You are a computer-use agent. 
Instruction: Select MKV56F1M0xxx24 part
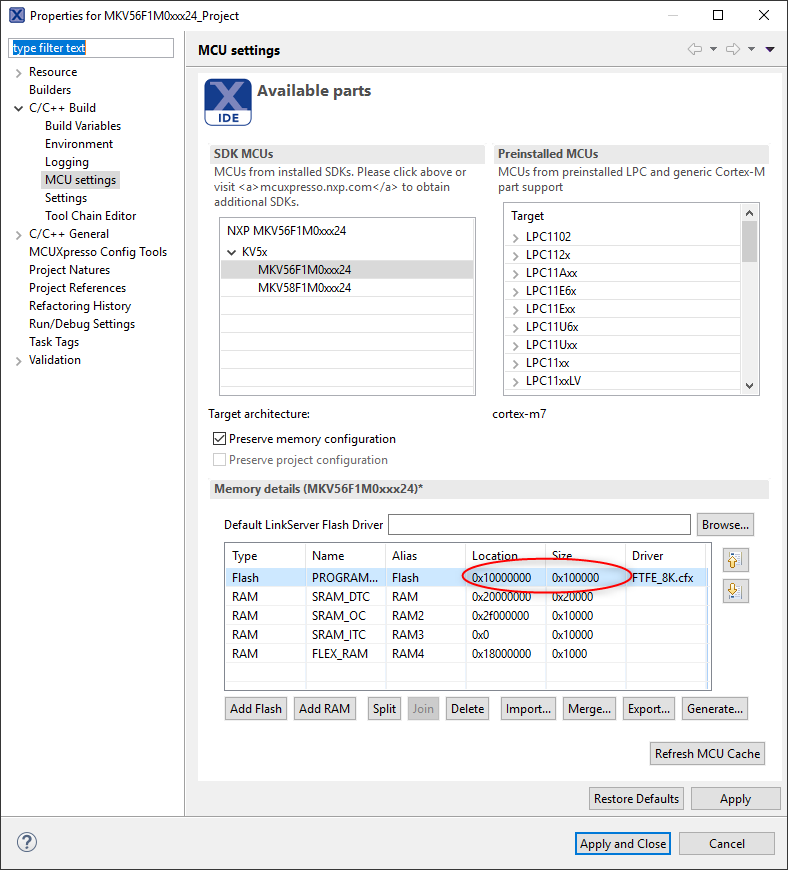point(347,270)
